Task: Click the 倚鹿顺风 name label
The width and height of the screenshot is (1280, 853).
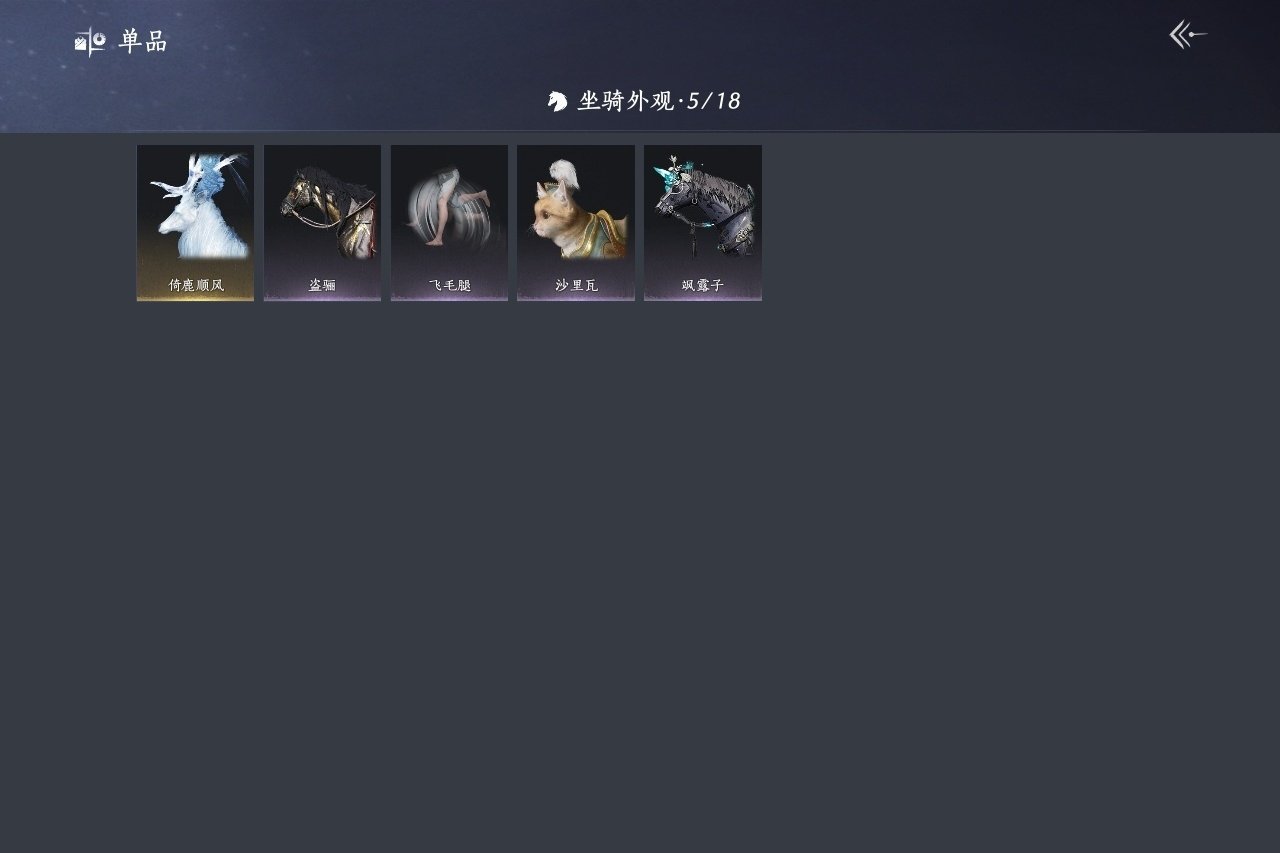Action: click(x=196, y=285)
